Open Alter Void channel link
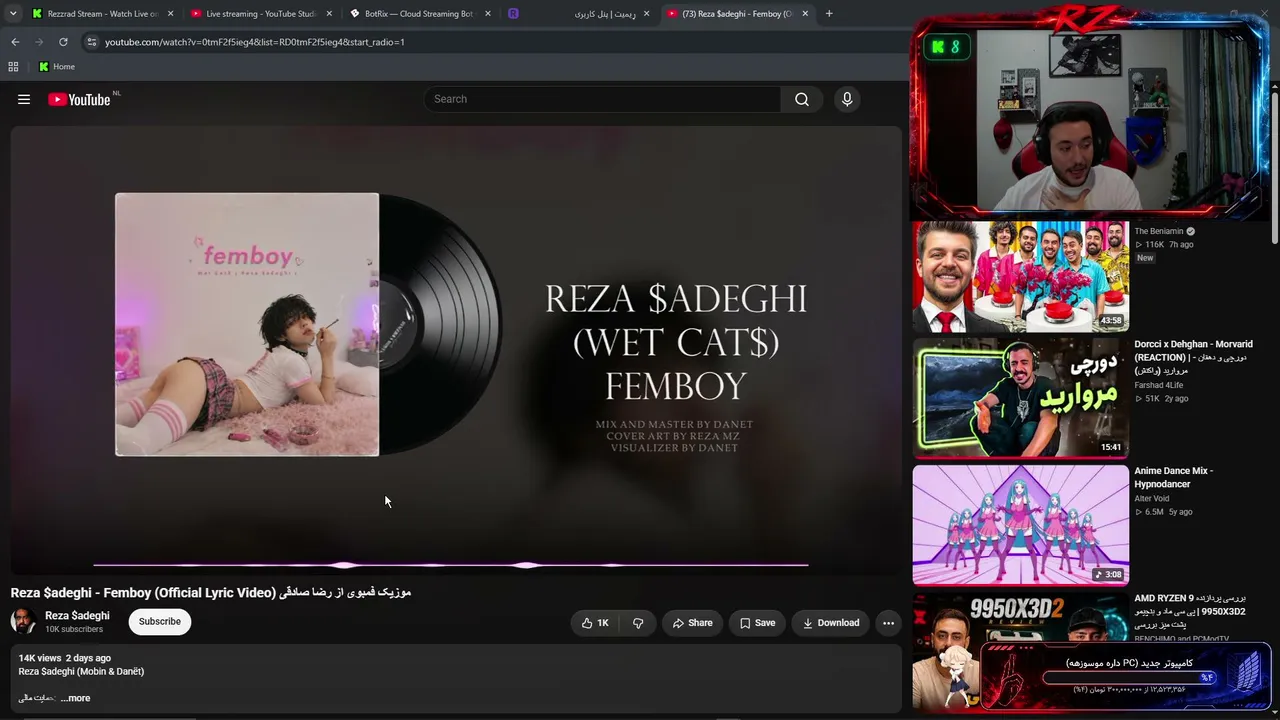 coord(1152,498)
